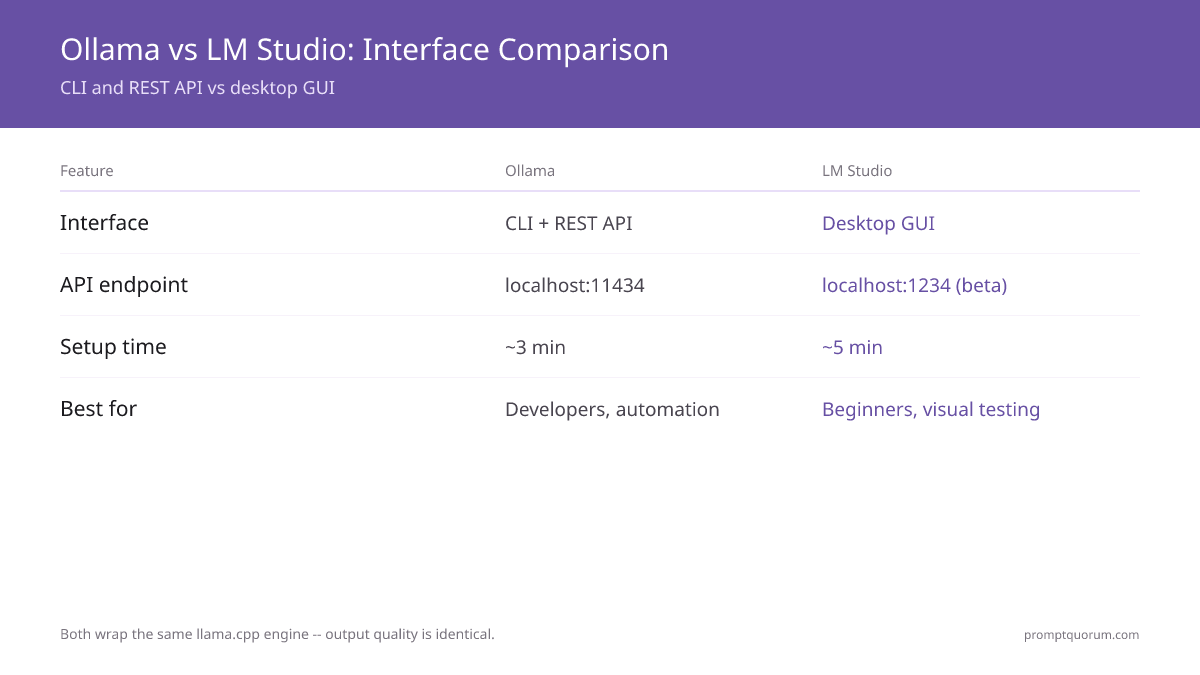Select the 'Setup time' row label
Viewport: 1200px width, 675px height.
coord(113,347)
